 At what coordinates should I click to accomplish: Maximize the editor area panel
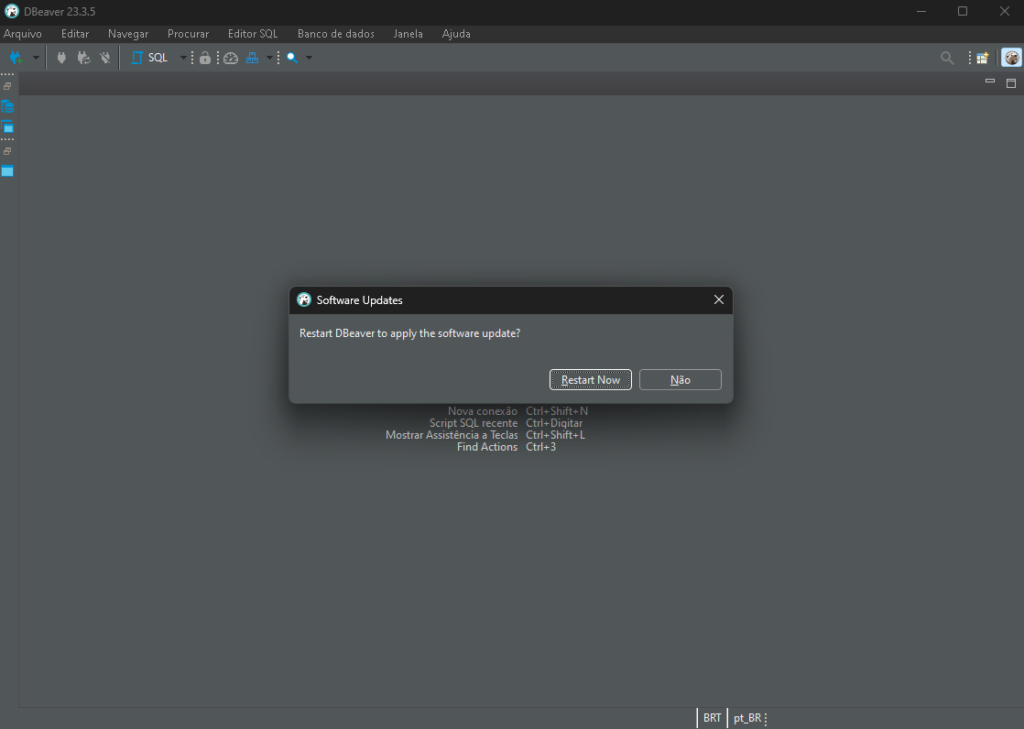tap(1011, 83)
